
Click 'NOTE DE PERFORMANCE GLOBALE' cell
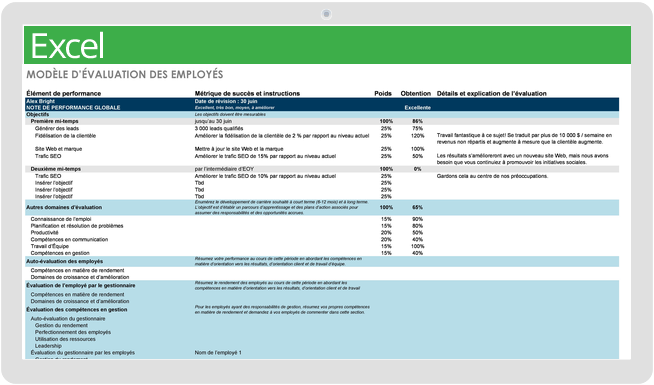[73, 108]
